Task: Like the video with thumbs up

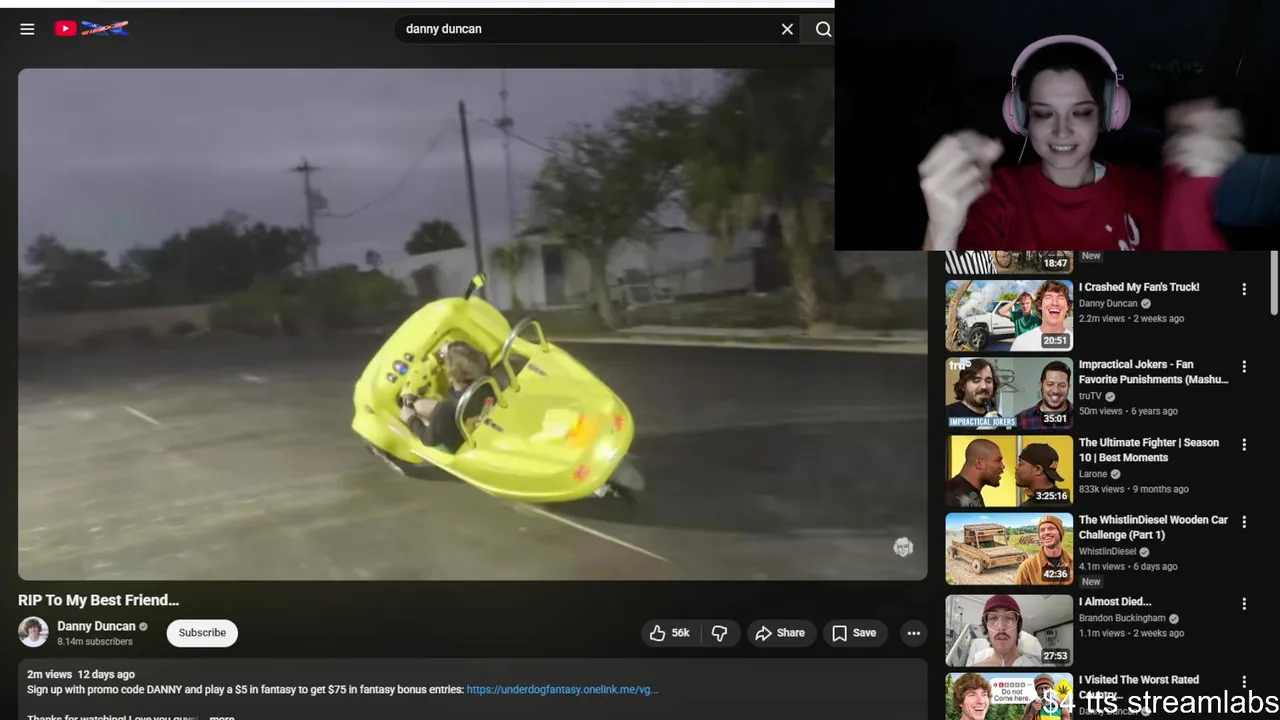Action: coord(669,633)
